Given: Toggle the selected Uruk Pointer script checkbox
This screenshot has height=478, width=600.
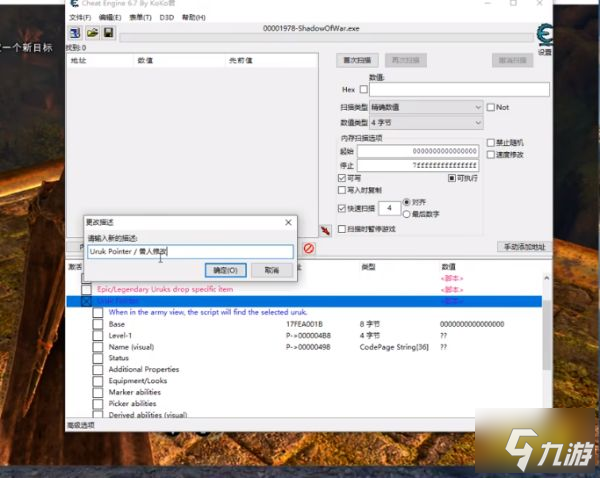Looking at the screenshot, I should point(86,301).
